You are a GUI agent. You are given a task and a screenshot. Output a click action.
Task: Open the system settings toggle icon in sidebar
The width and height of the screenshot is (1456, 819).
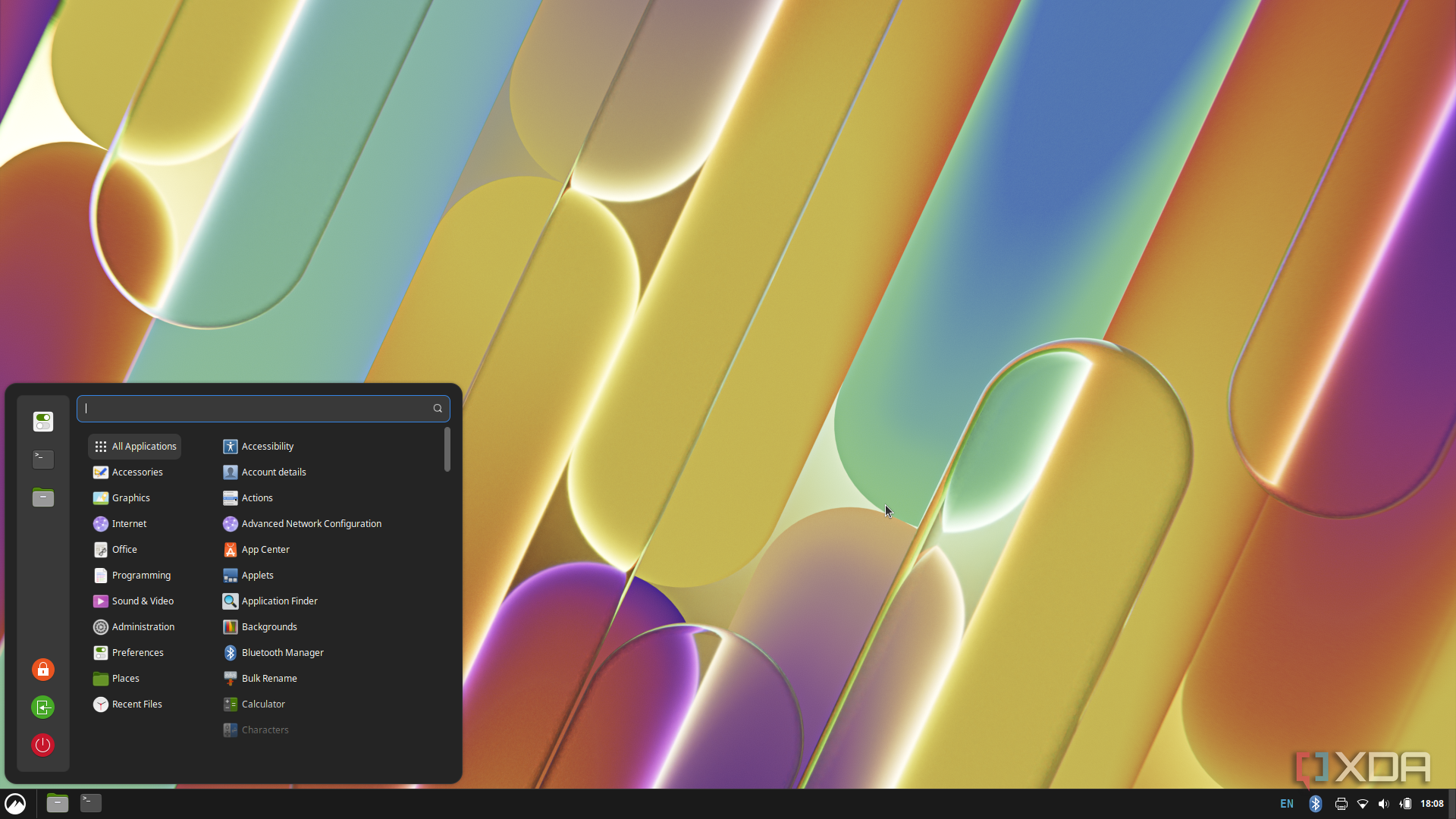click(43, 422)
